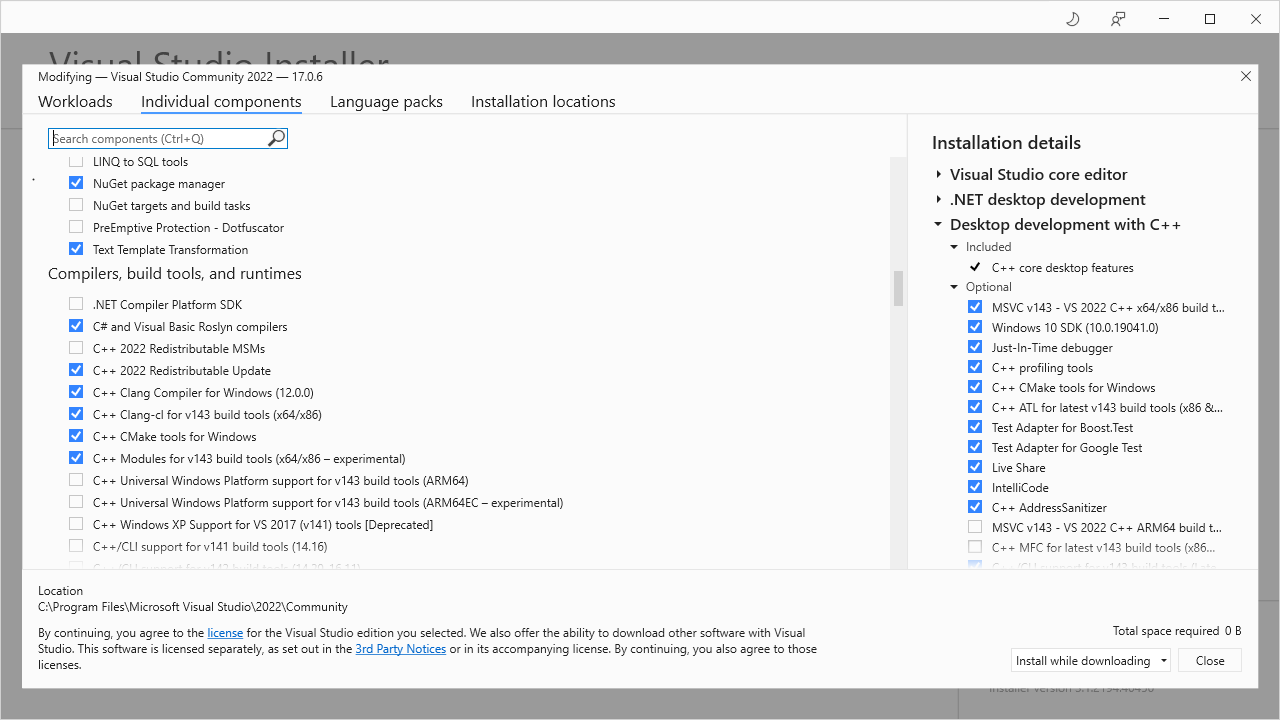Screen dimensions: 1280x720
Task: Switch to the Workloads tab
Action: coord(75,101)
